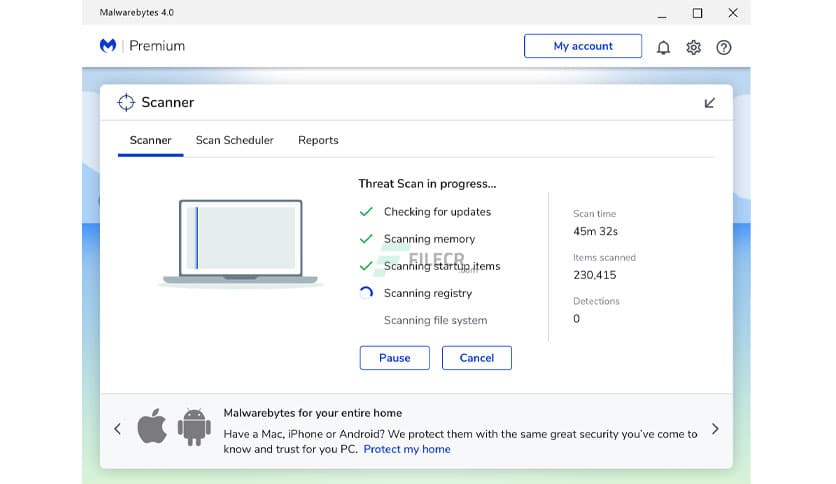The image size is (836, 484).
Task: Open the Scan Scheduler tab
Action: [x=235, y=140]
